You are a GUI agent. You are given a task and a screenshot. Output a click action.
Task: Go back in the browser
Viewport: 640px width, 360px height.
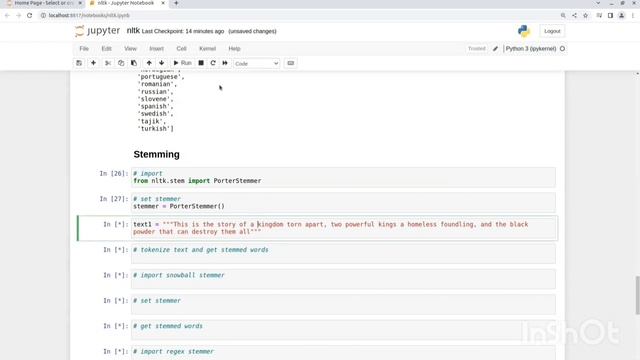click(x=7, y=16)
